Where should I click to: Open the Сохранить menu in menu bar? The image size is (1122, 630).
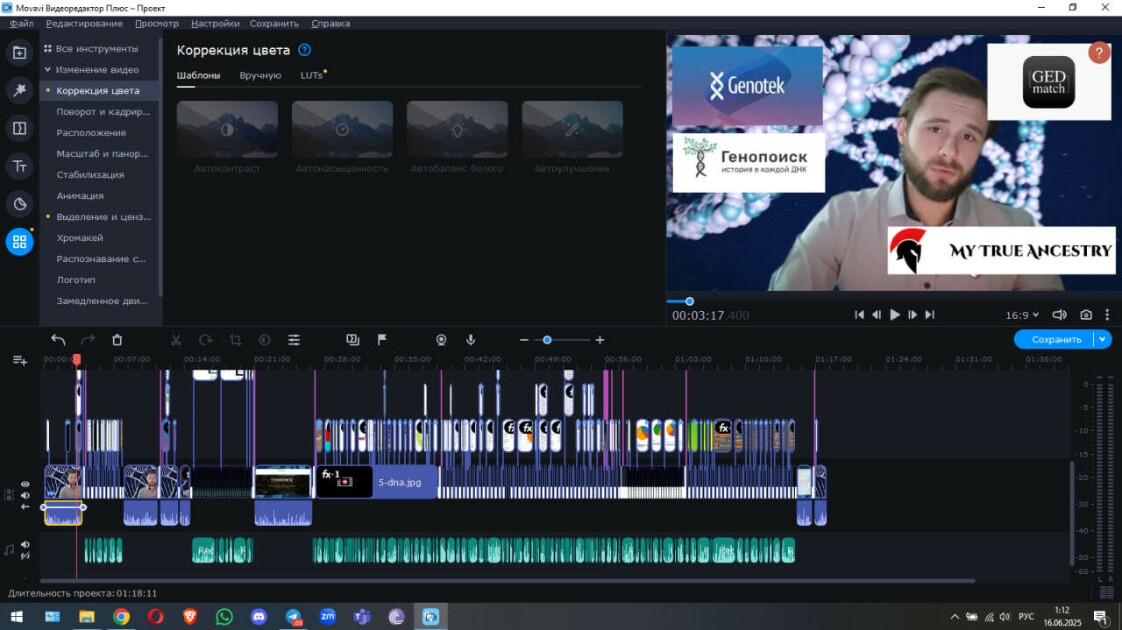pos(274,24)
